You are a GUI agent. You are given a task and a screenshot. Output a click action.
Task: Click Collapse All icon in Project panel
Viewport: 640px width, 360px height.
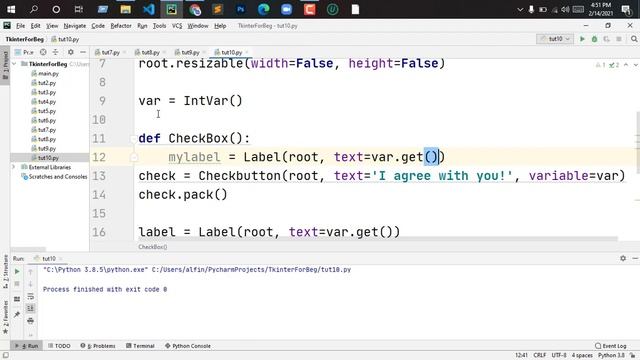[x=56, y=52]
